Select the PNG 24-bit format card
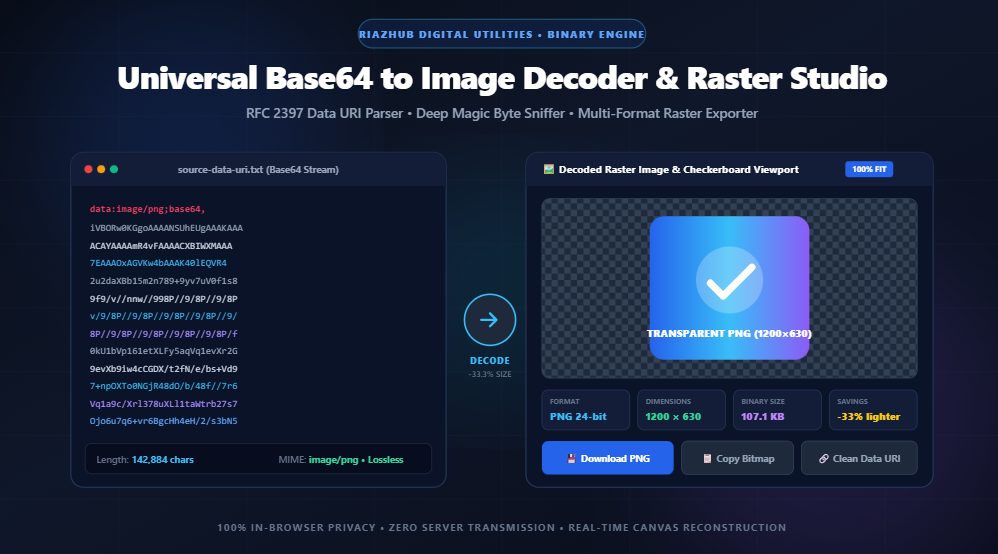Screen dimensions: 998x554 (x=586, y=410)
